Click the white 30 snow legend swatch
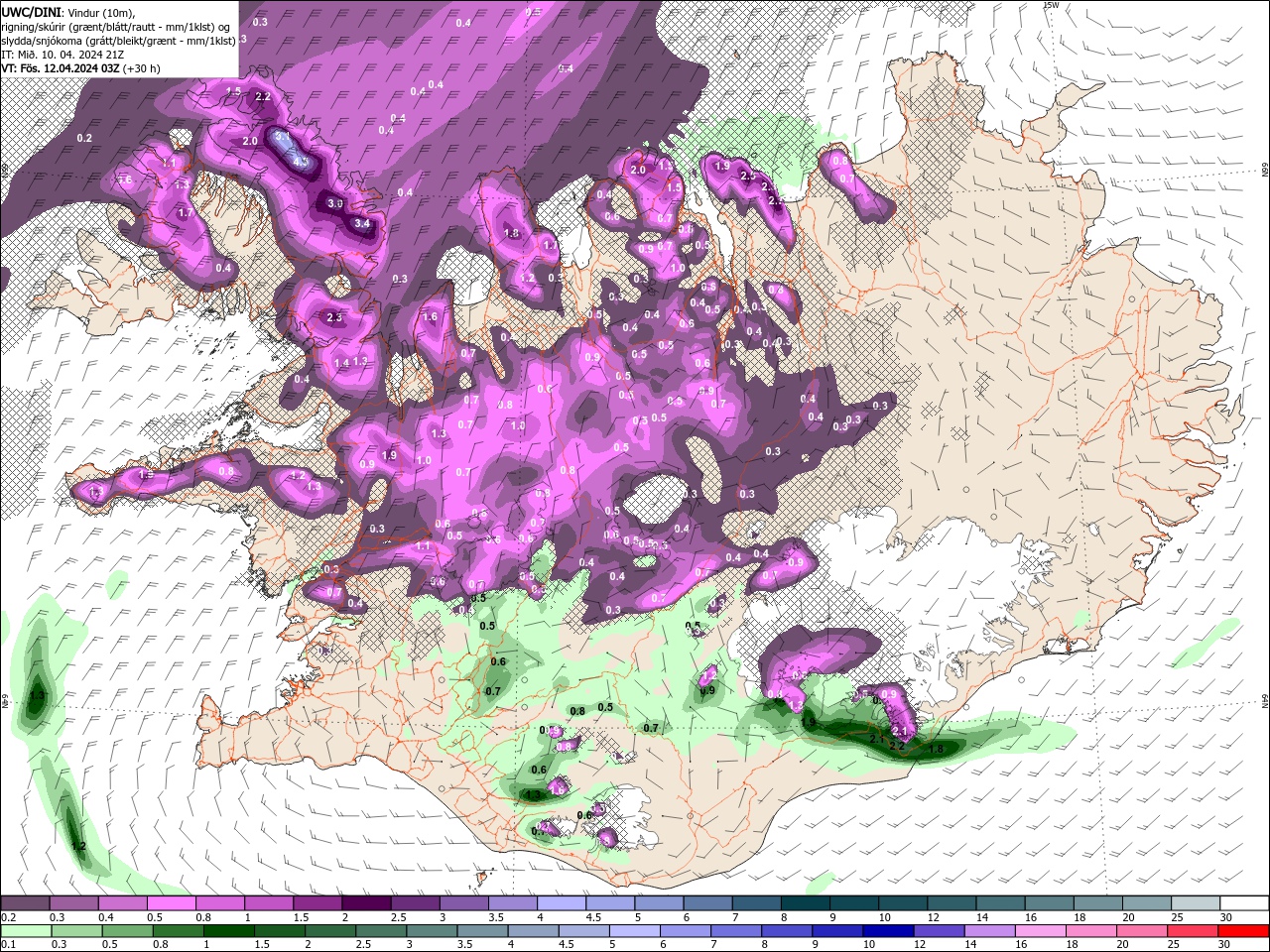 click(x=1242, y=903)
